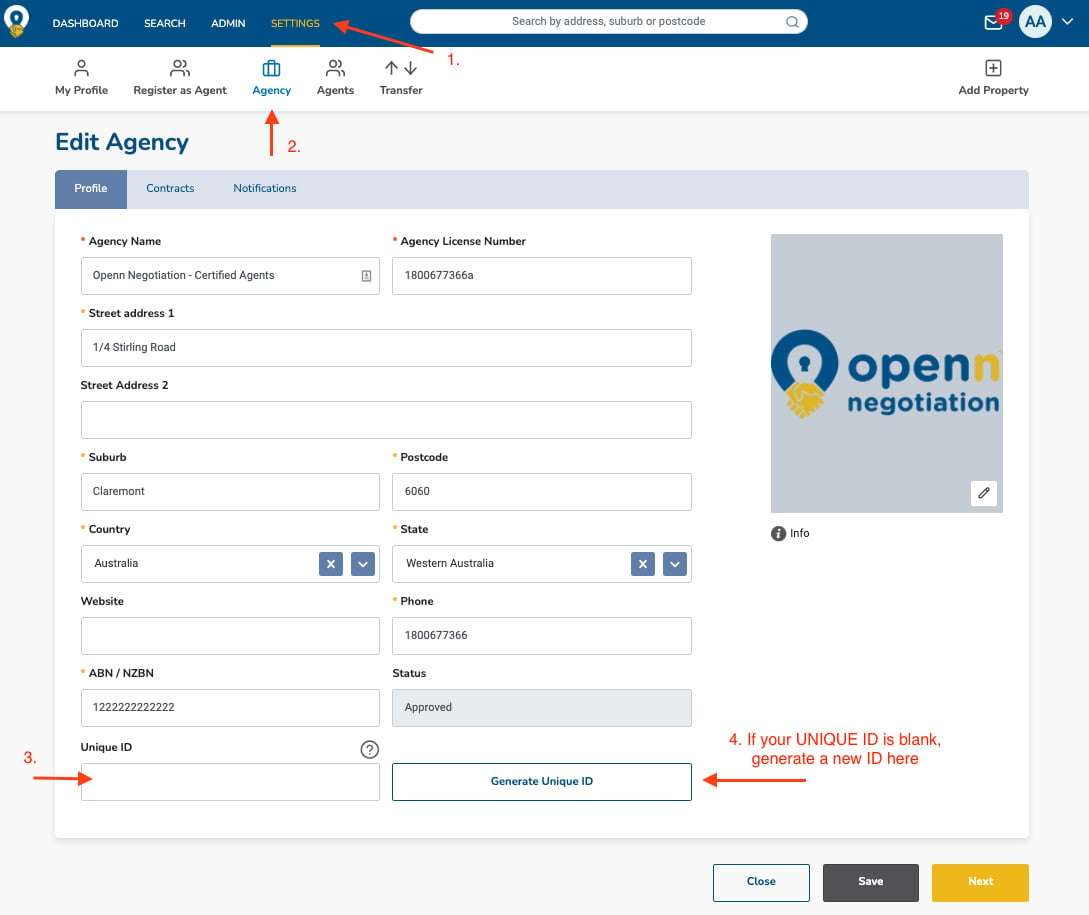
Task: Switch to the Contracts tab
Action: tap(170, 188)
